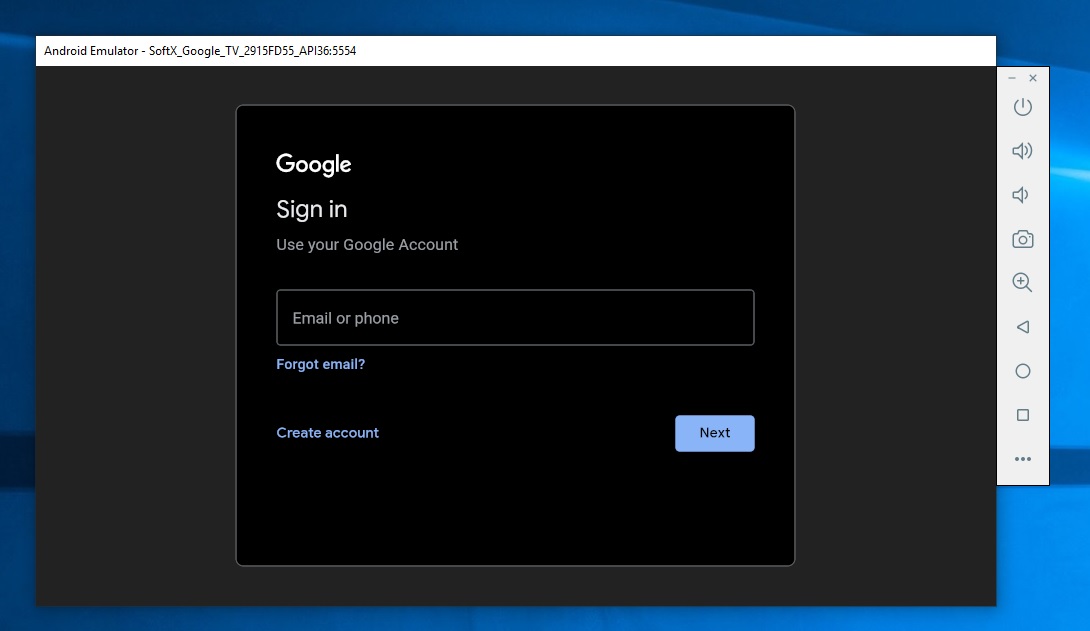This screenshot has height=631, width=1090.
Task: Lower volume with the volume down icon
Action: pyautogui.click(x=1020, y=195)
